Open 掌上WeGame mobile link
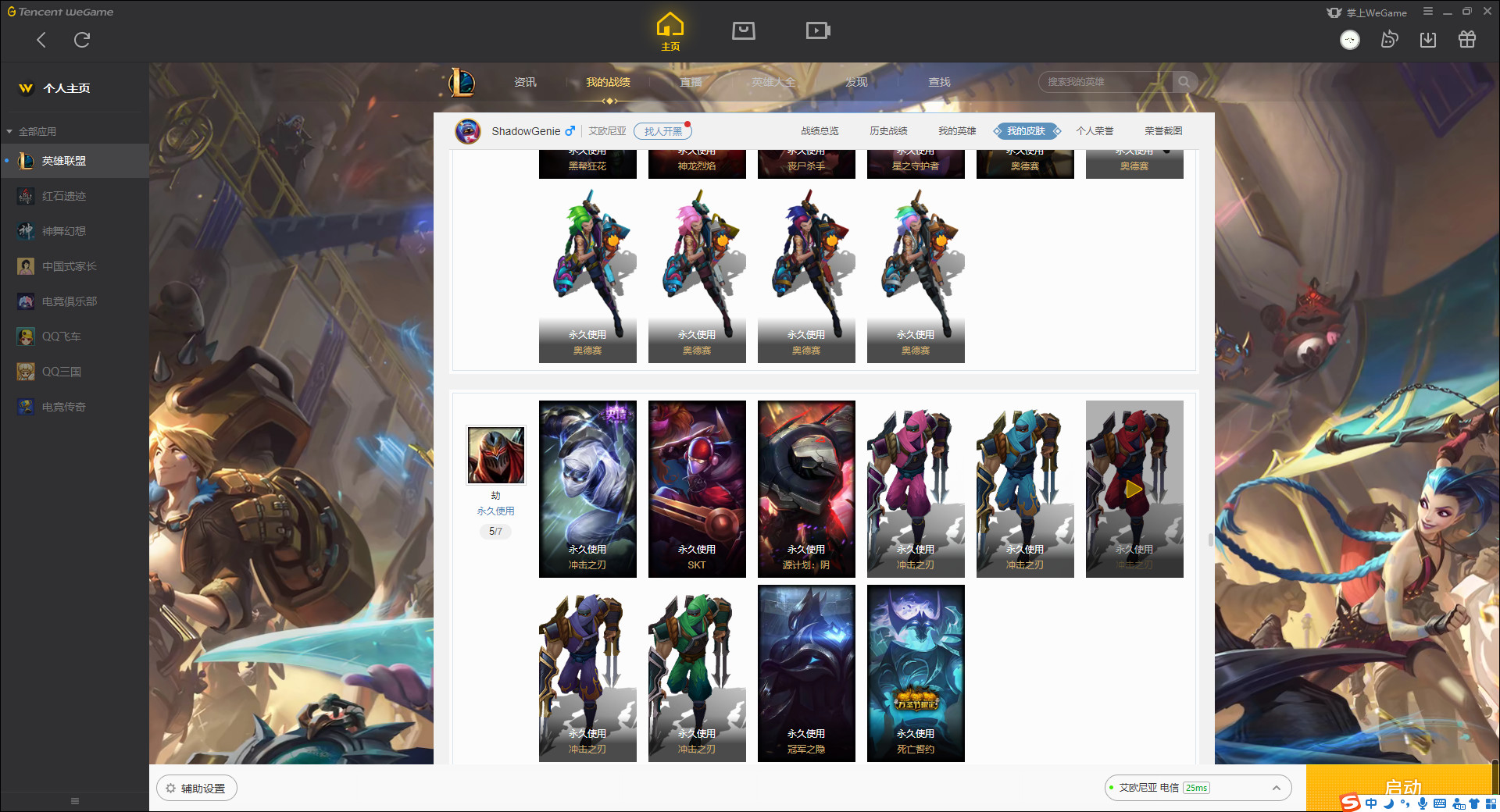The image size is (1500, 812). pyautogui.click(x=1366, y=12)
